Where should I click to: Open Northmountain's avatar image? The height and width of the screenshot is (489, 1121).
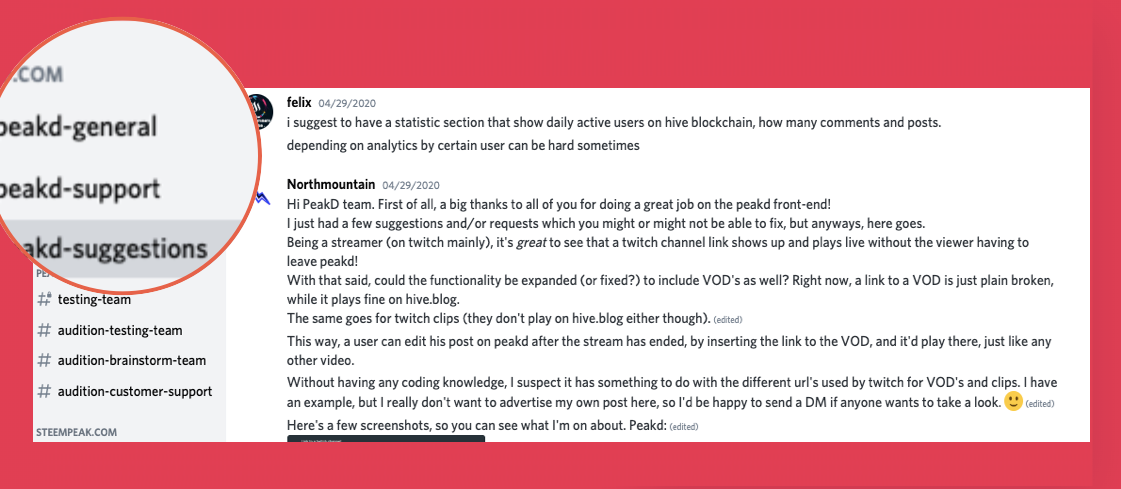[262, 197]
